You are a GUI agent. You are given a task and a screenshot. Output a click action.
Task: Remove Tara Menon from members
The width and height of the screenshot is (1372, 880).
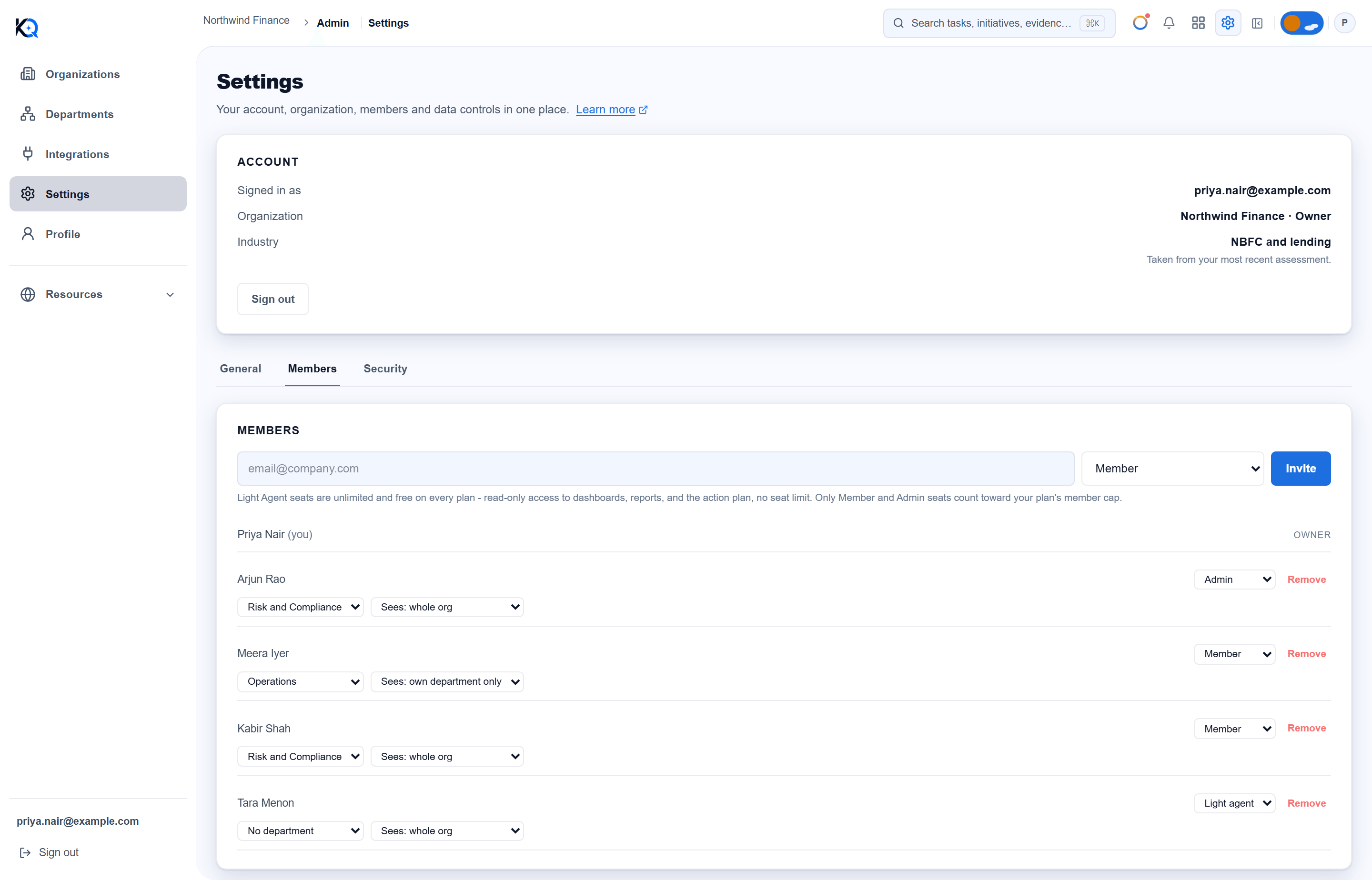(1306, 803)
